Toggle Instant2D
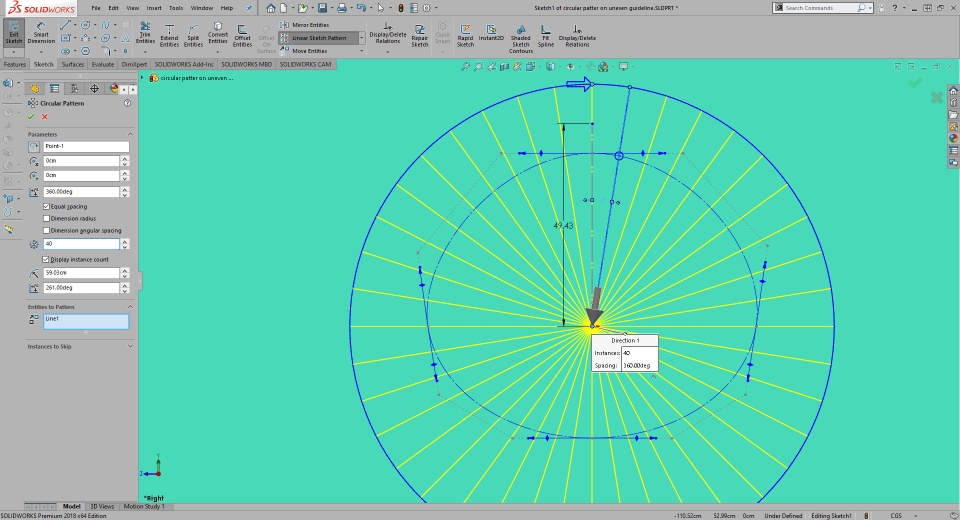Viewport: 960px width, 520px height. (491, 33)
